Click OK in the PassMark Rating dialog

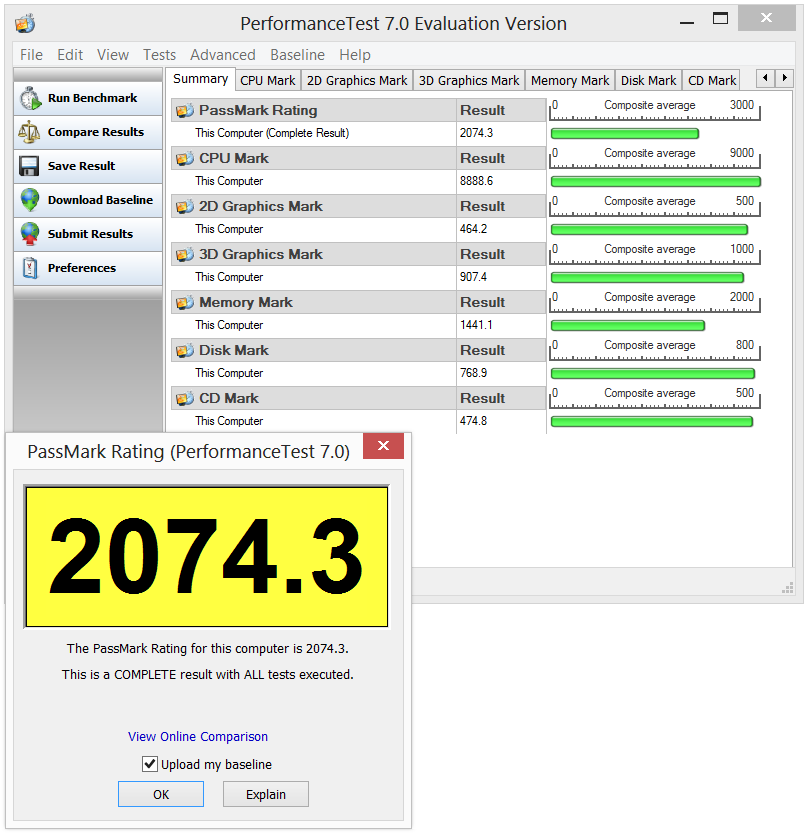161,794
